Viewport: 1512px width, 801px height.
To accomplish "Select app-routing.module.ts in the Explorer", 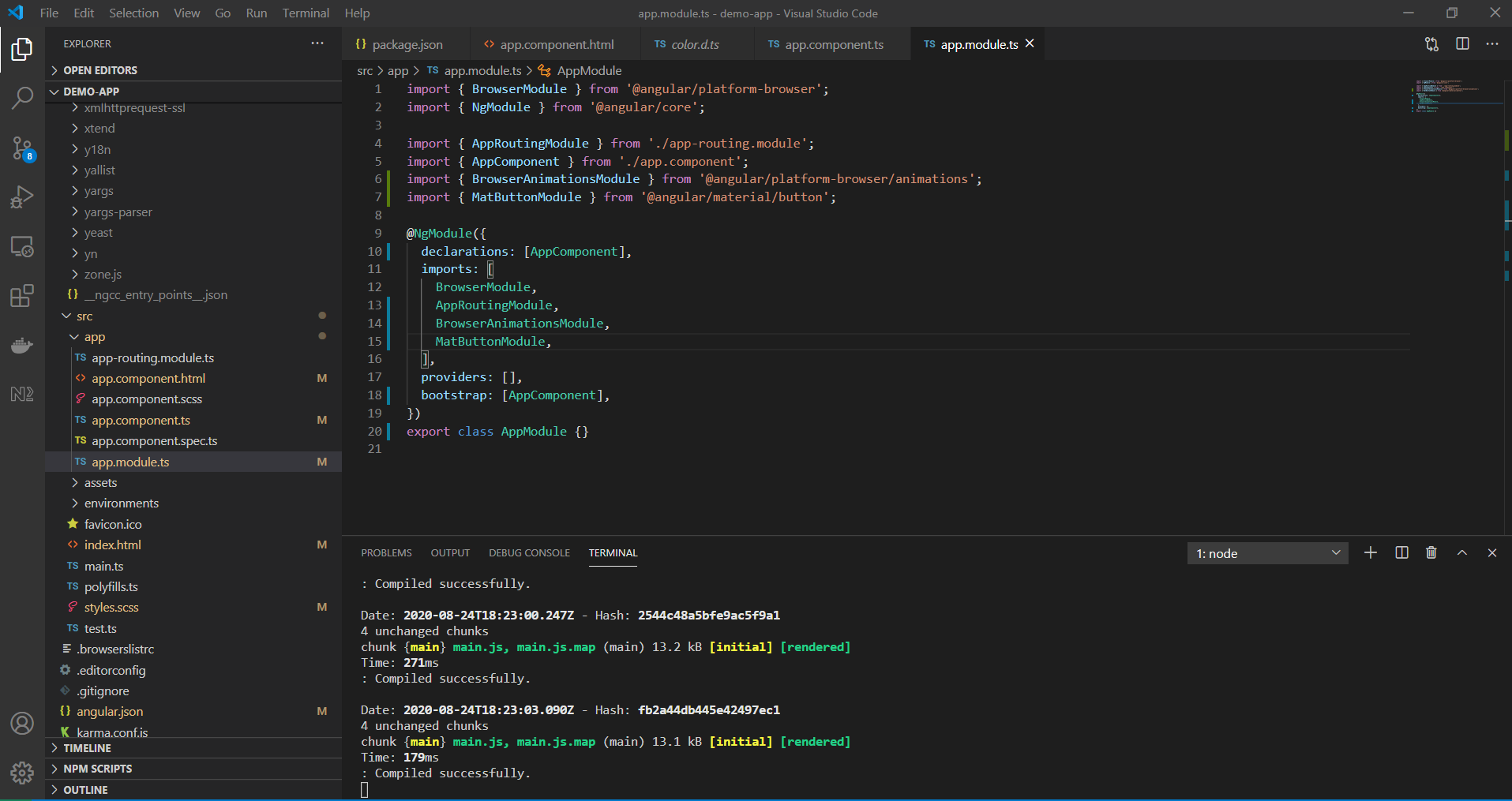I will (x=152, y=357).
